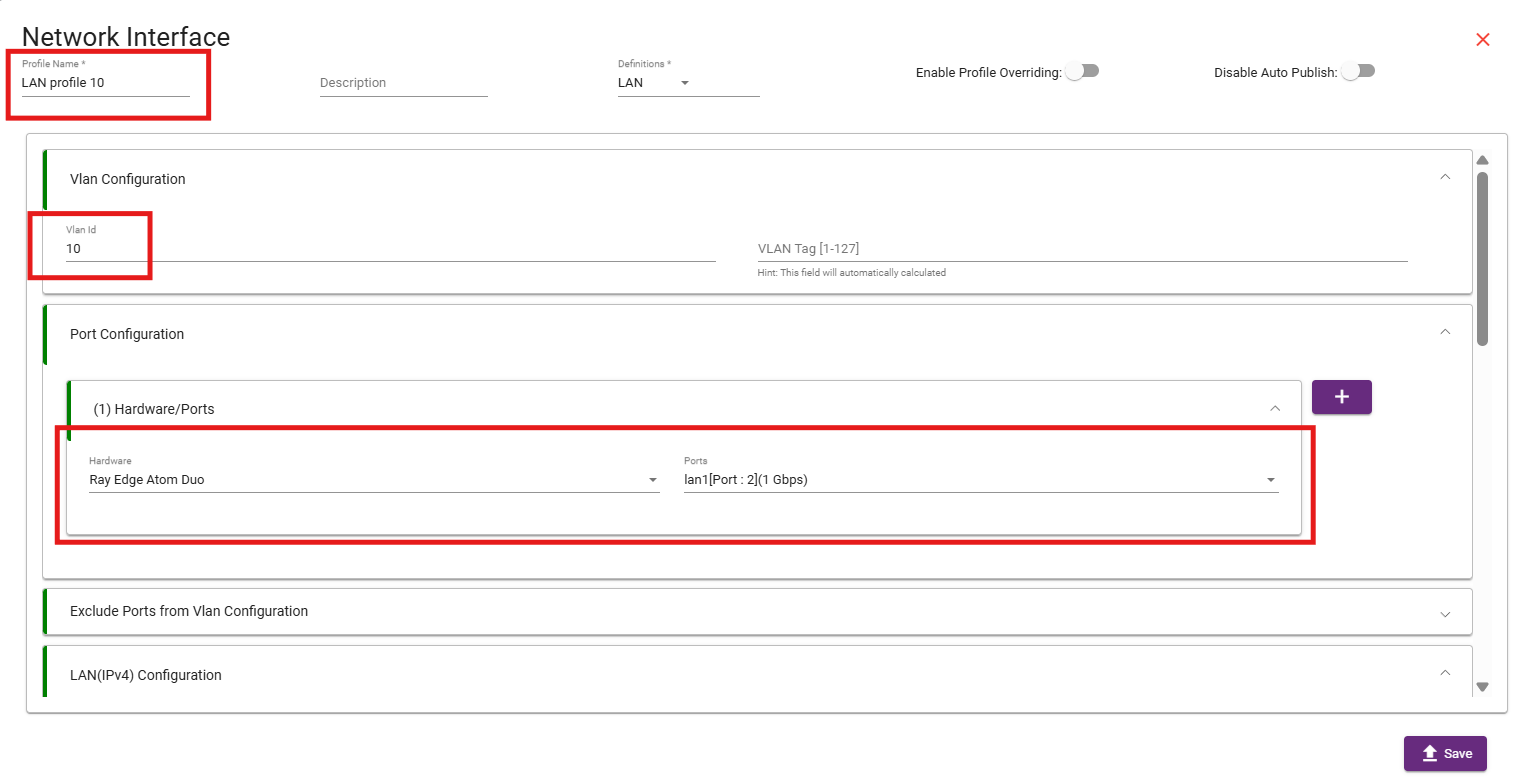Click the vertical scrollbar thumb
Screen dimensions: 1530x778
coord(1483,258)
